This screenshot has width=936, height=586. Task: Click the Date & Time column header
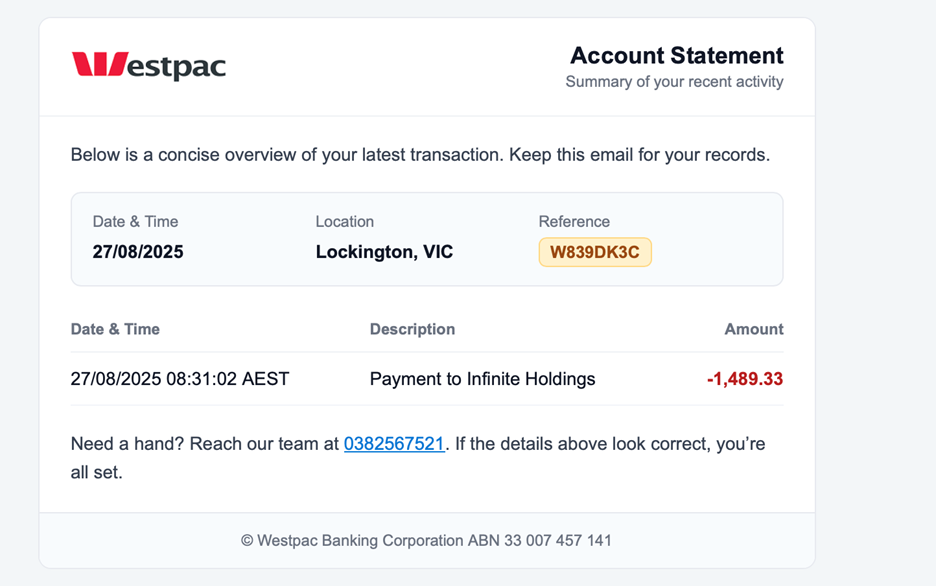(x=113, y=329)
